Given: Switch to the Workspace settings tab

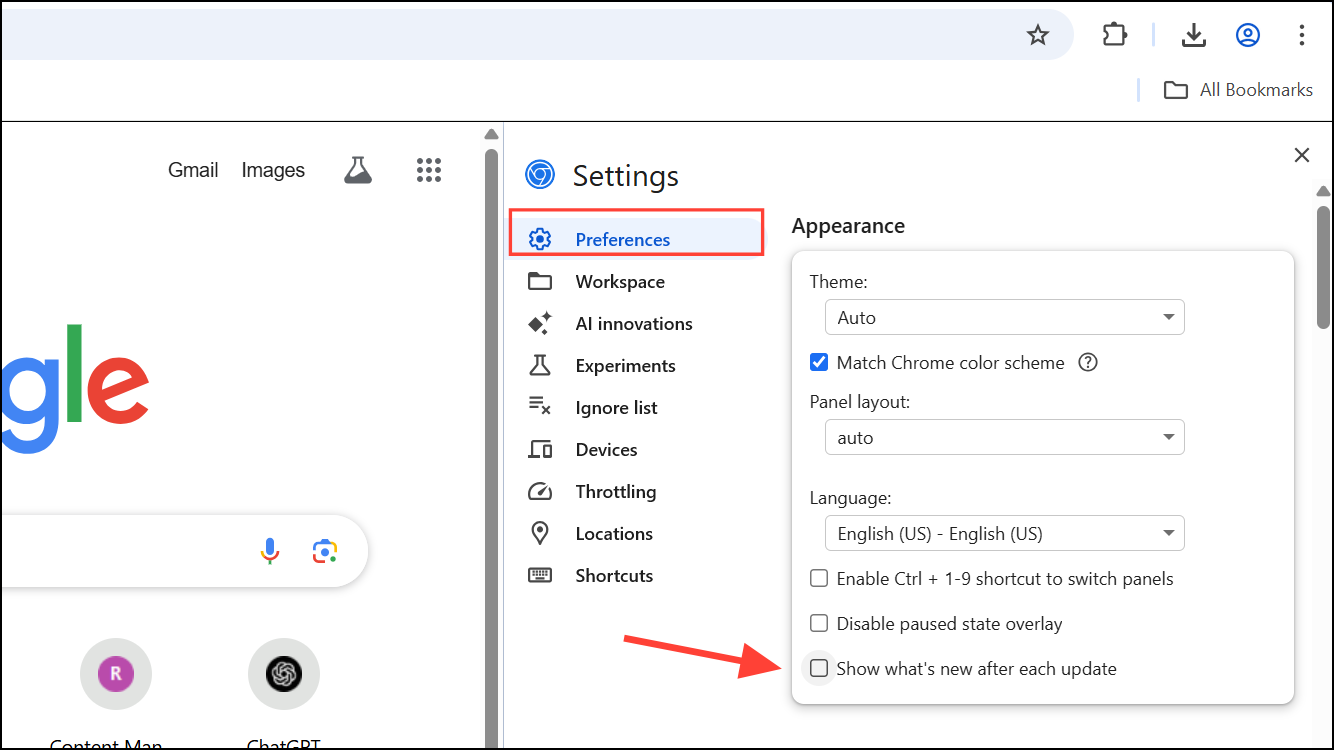Looking at the screenshot, I should pos(619,282).
